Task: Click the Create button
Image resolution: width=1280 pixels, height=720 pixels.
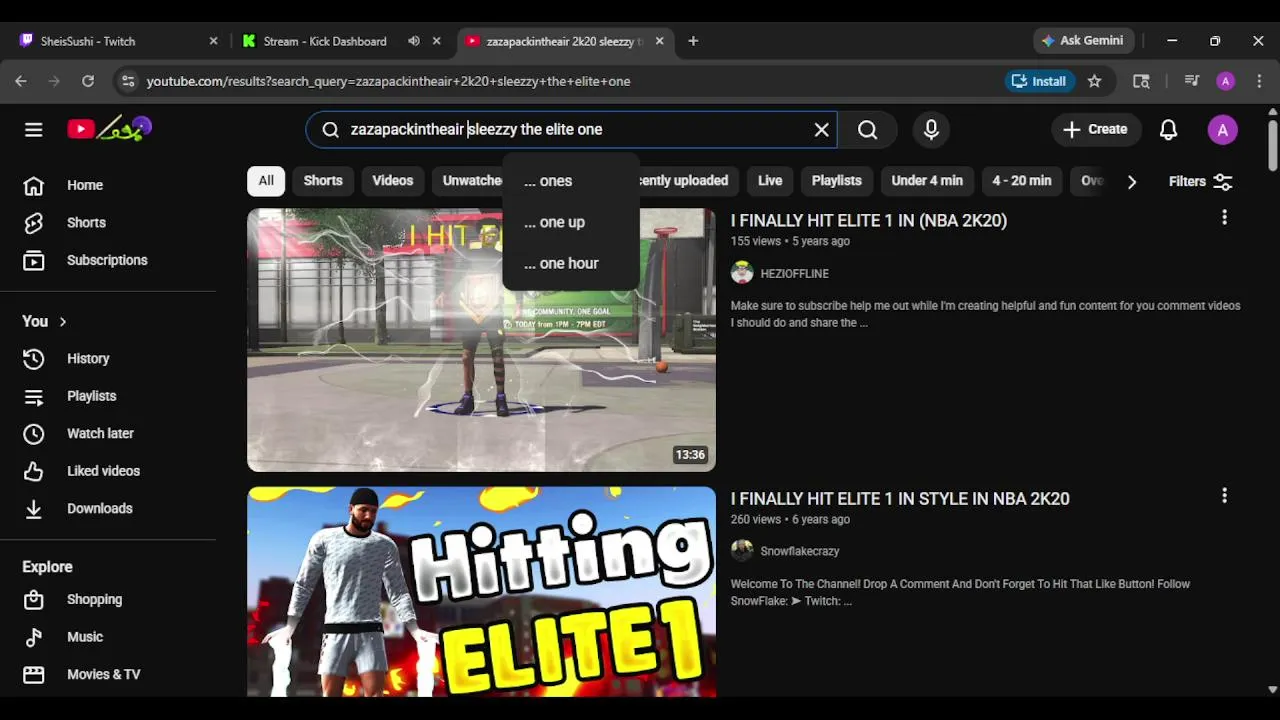Action: coord(1095,129)
